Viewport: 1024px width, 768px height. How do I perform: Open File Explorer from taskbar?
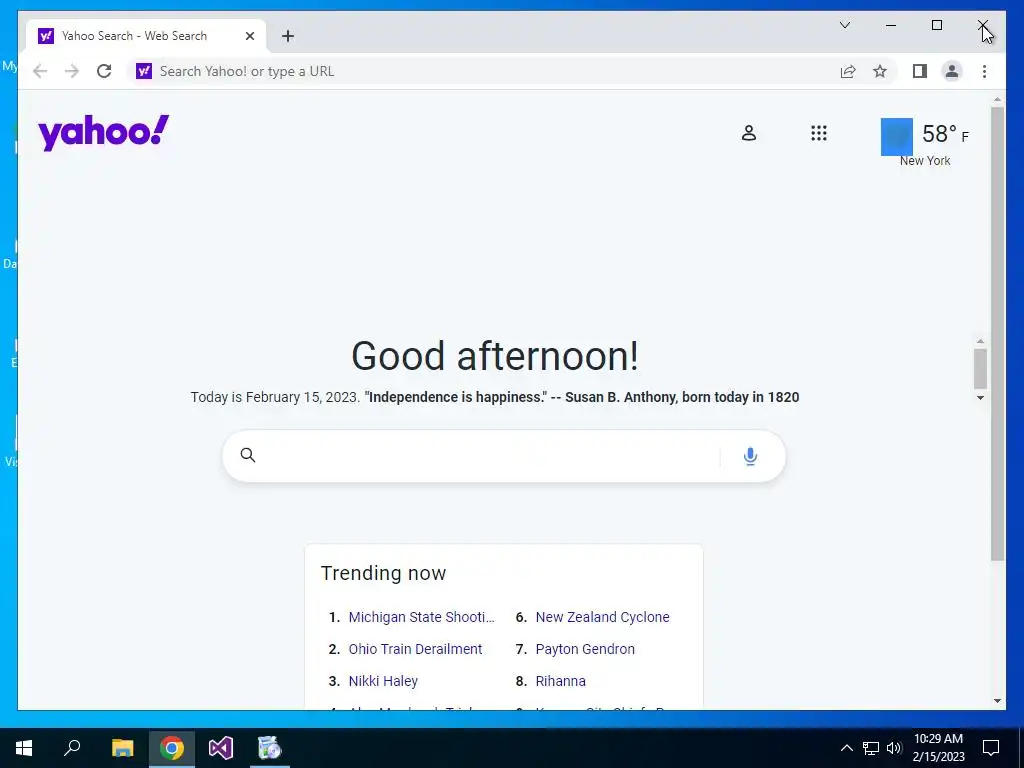pyautogui.click(x=122, y=748)
